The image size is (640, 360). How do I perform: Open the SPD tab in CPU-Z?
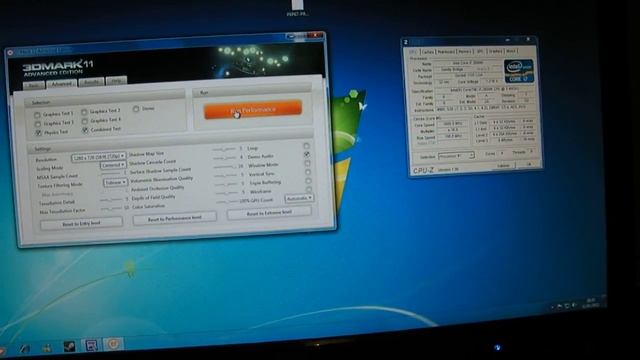point(480,51)
